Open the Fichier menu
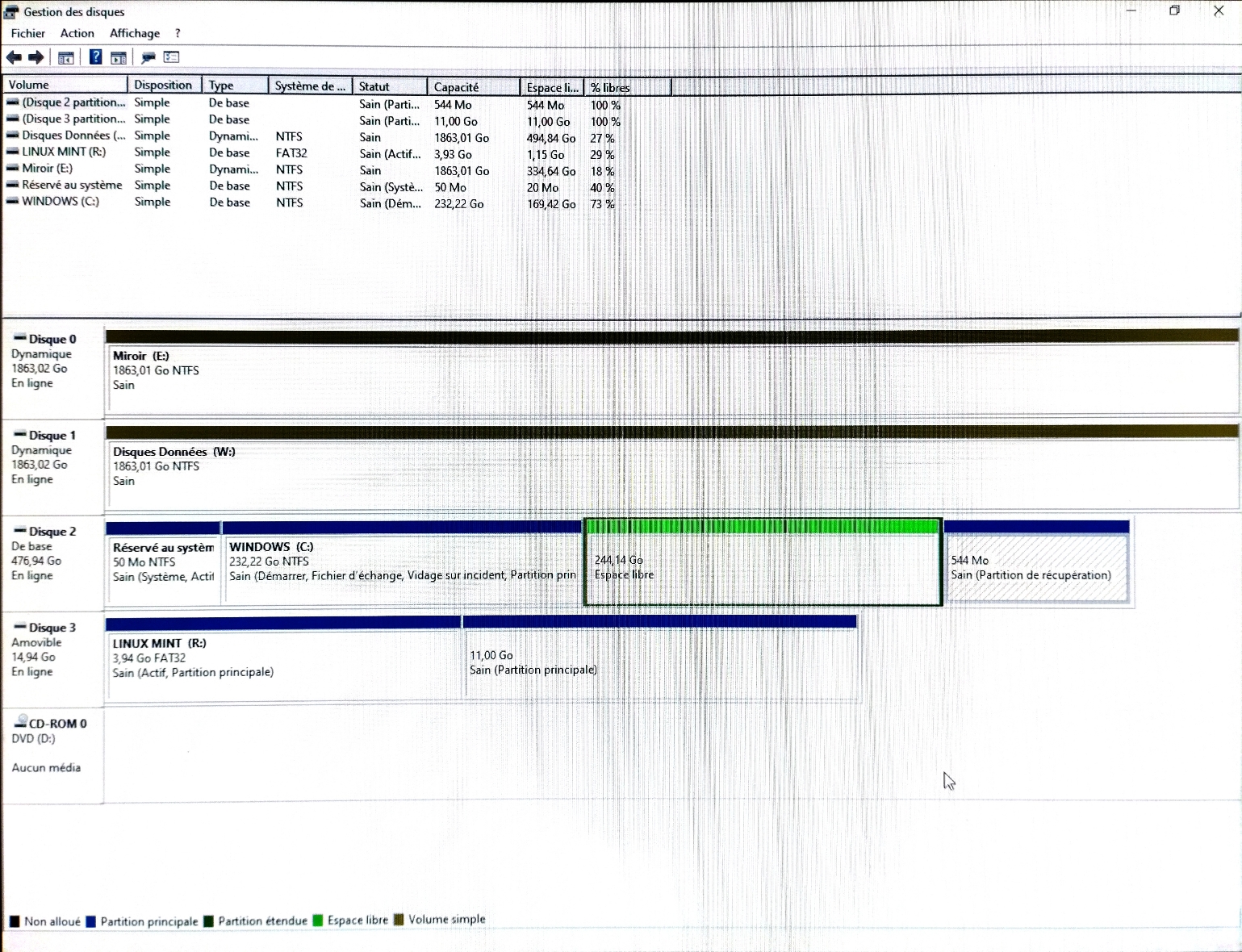The height and width of the screenshot is (952, 1242). pos(28,33)
